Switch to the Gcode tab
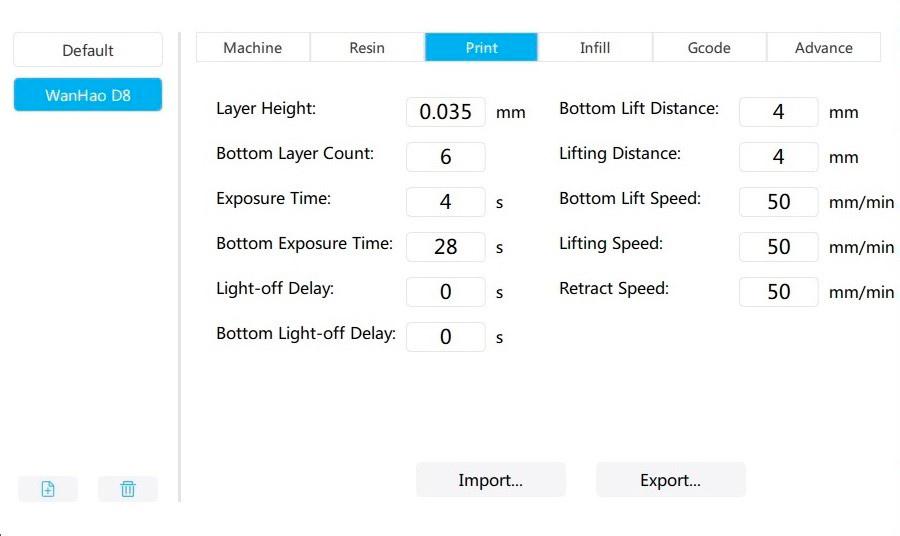Screen dimensions: 900x536 coord(709,48)
